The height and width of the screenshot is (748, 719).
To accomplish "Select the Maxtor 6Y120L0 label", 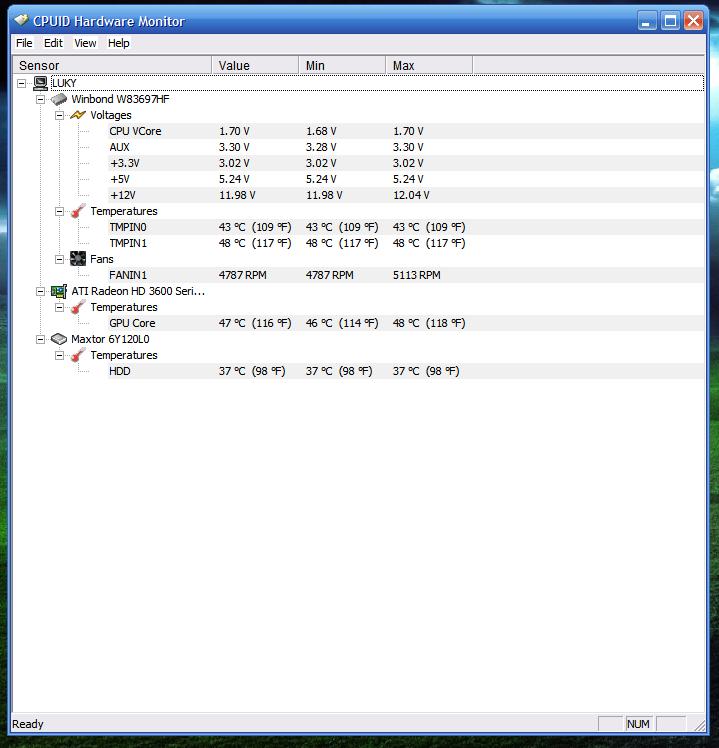I will click(110, 339).
